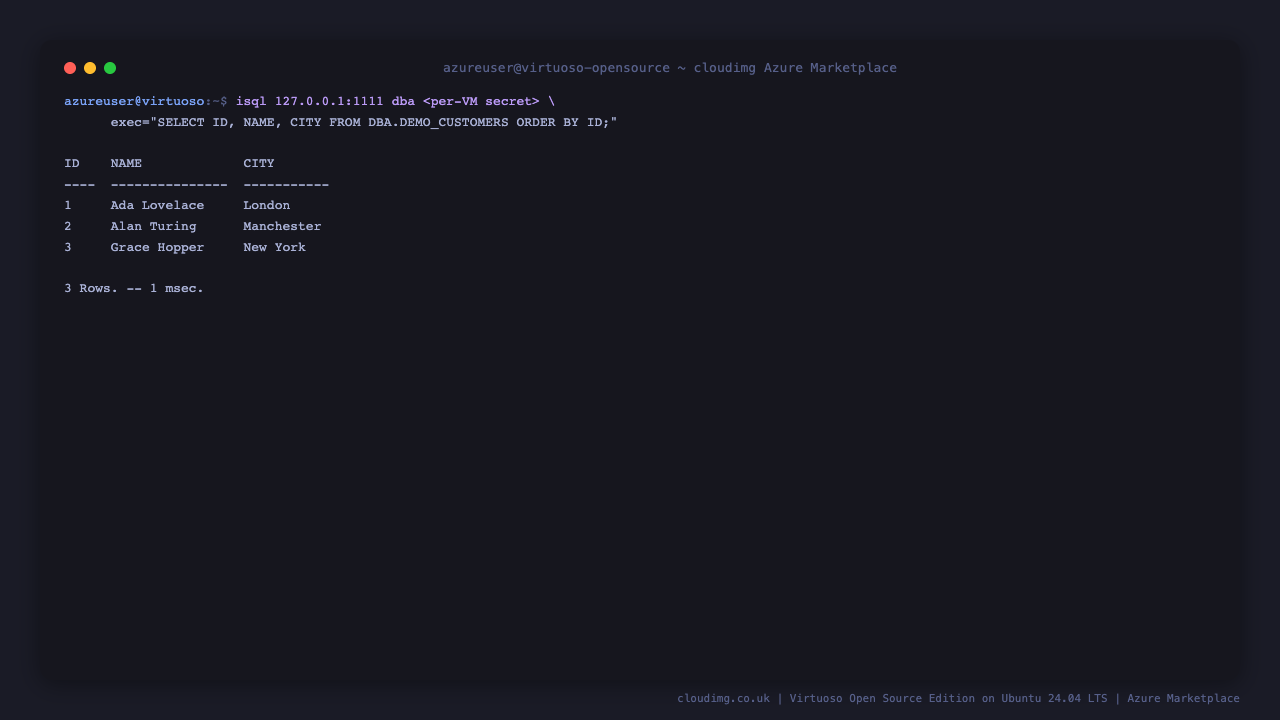Click the terminal title 'azureuser@virtuoso-opensource'
Image resolution: width=1280 pixels, height=720 pixels.
[557, 68]
